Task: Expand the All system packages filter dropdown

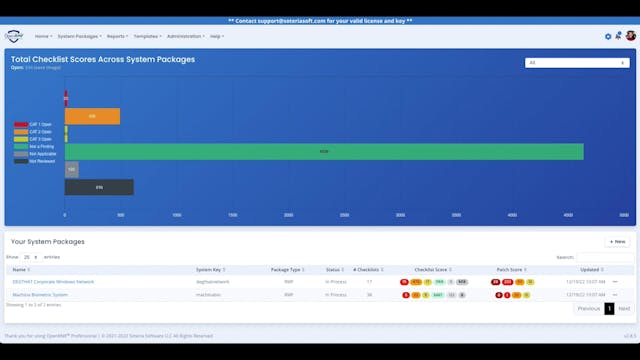Action: point(577,63)
